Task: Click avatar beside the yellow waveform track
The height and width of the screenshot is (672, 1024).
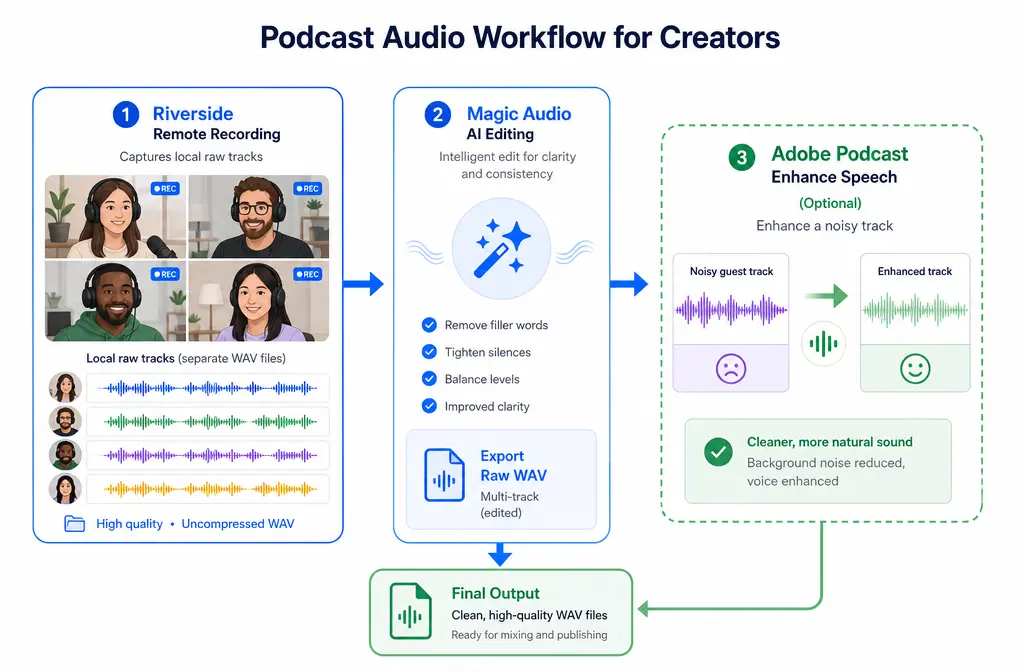Action: [65, 488]
